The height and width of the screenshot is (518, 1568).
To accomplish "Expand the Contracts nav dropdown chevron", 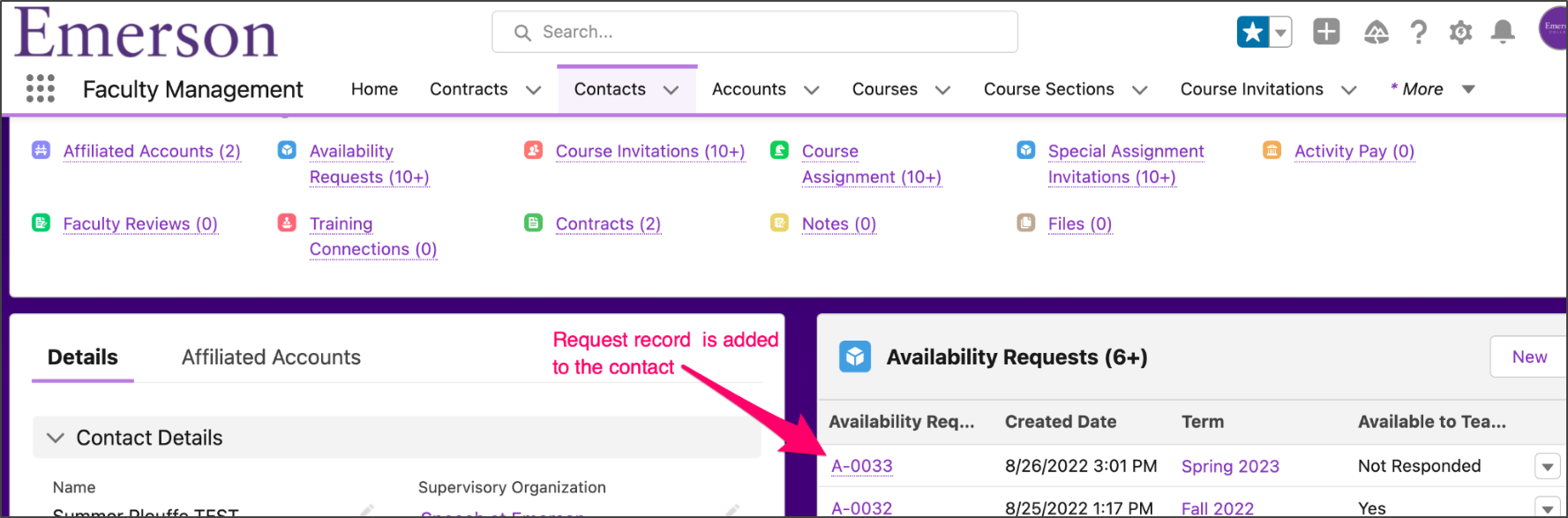I will tap(533, 90).
